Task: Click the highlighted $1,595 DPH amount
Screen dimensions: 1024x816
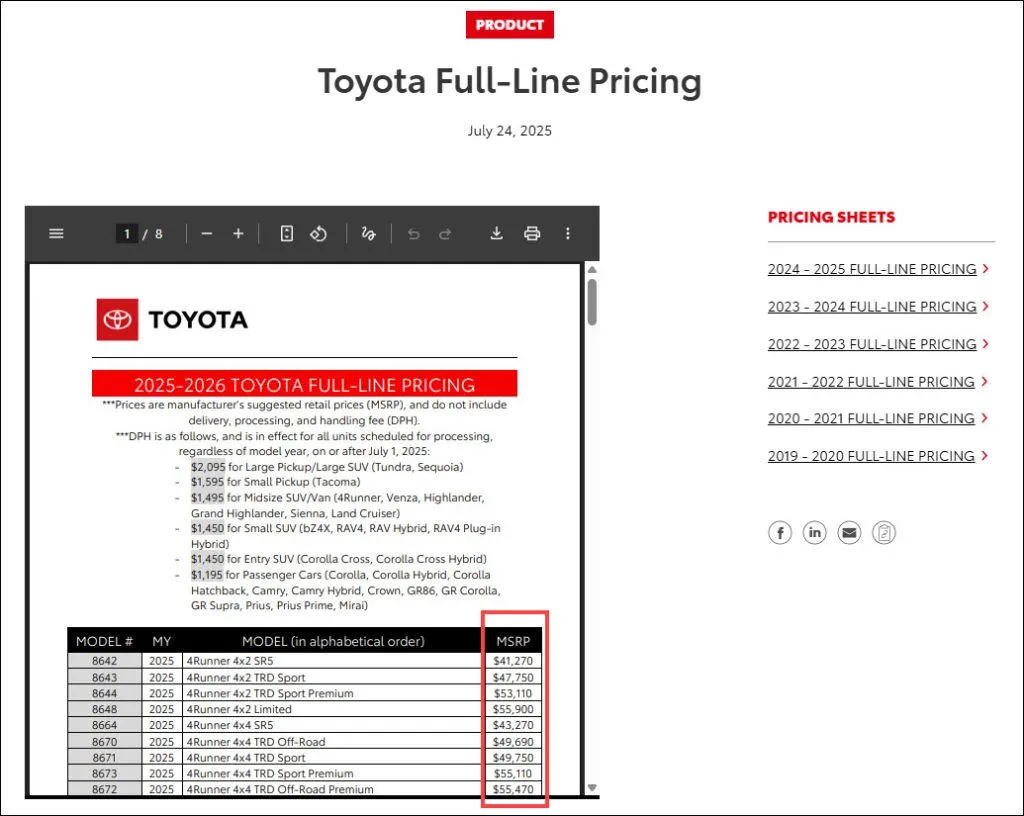Action: click(x=207, y=482)
